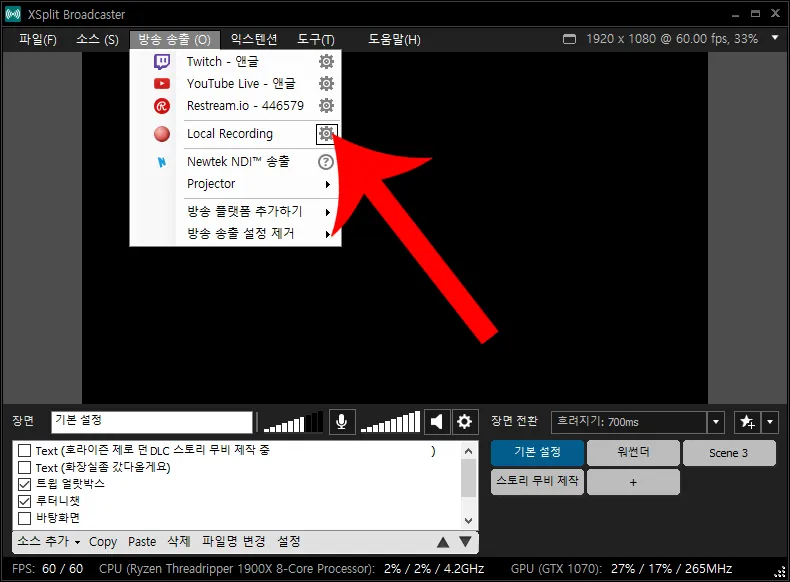Open the 도움말(H) menu
Screen dimensions: 790x582
[x=394, y=39]
